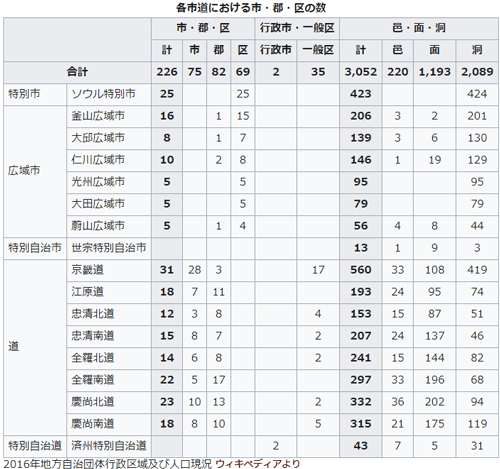Click the value 146 in 仁川広域市 row
The width and height of the screenshot is (500, 469).
361,160
